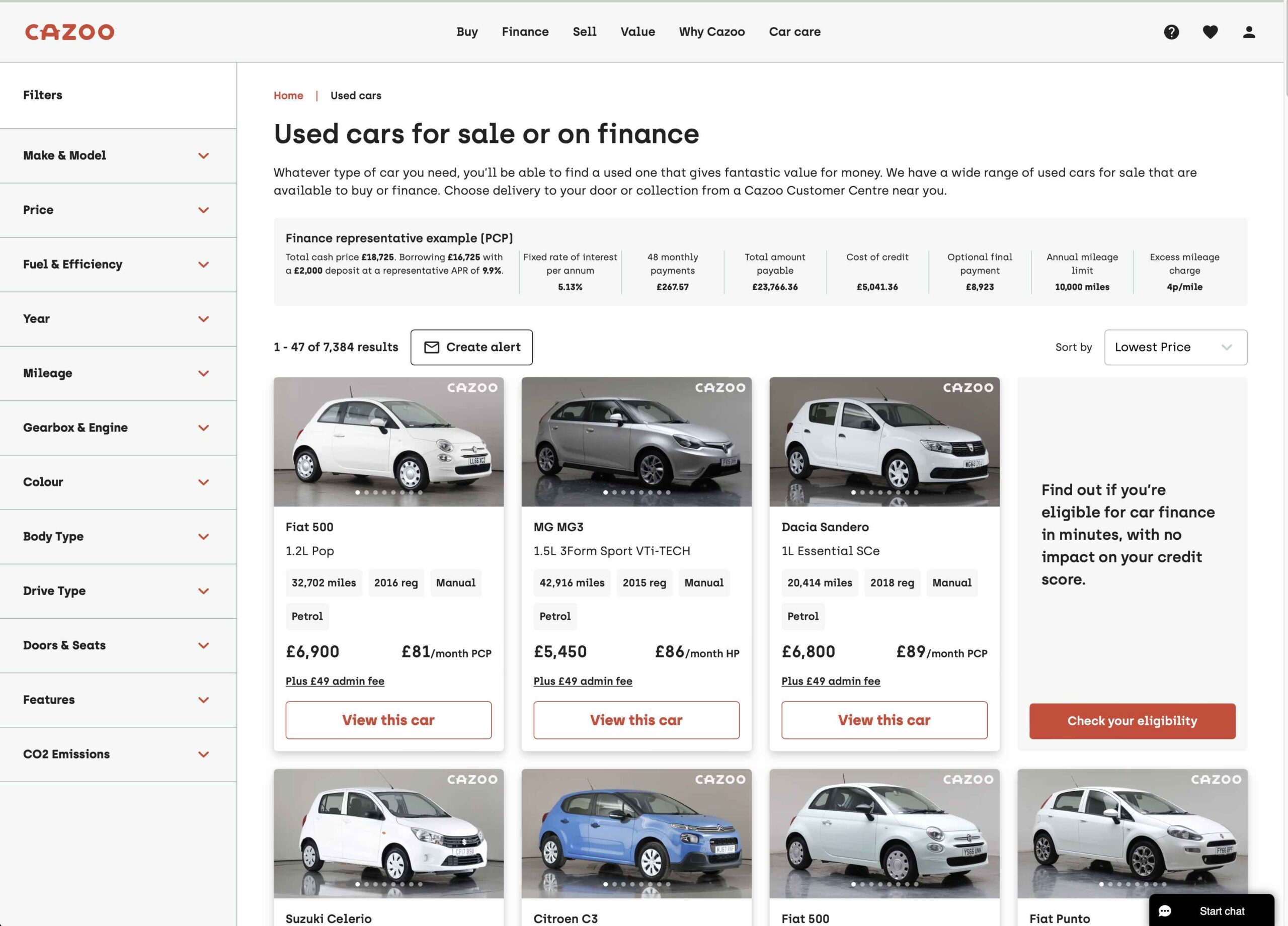Click the envelope icon on Create alert

tap(432, 347)
